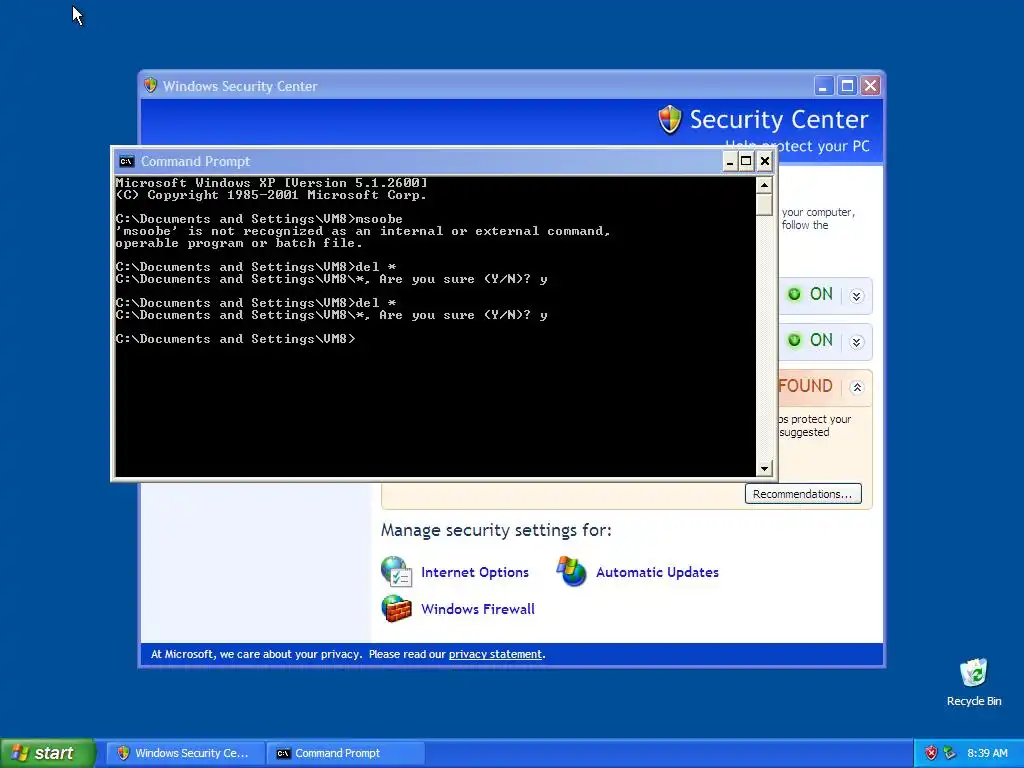Minimize the Windows Security Center window
1024x768 pixels.
tap(824, 86)
